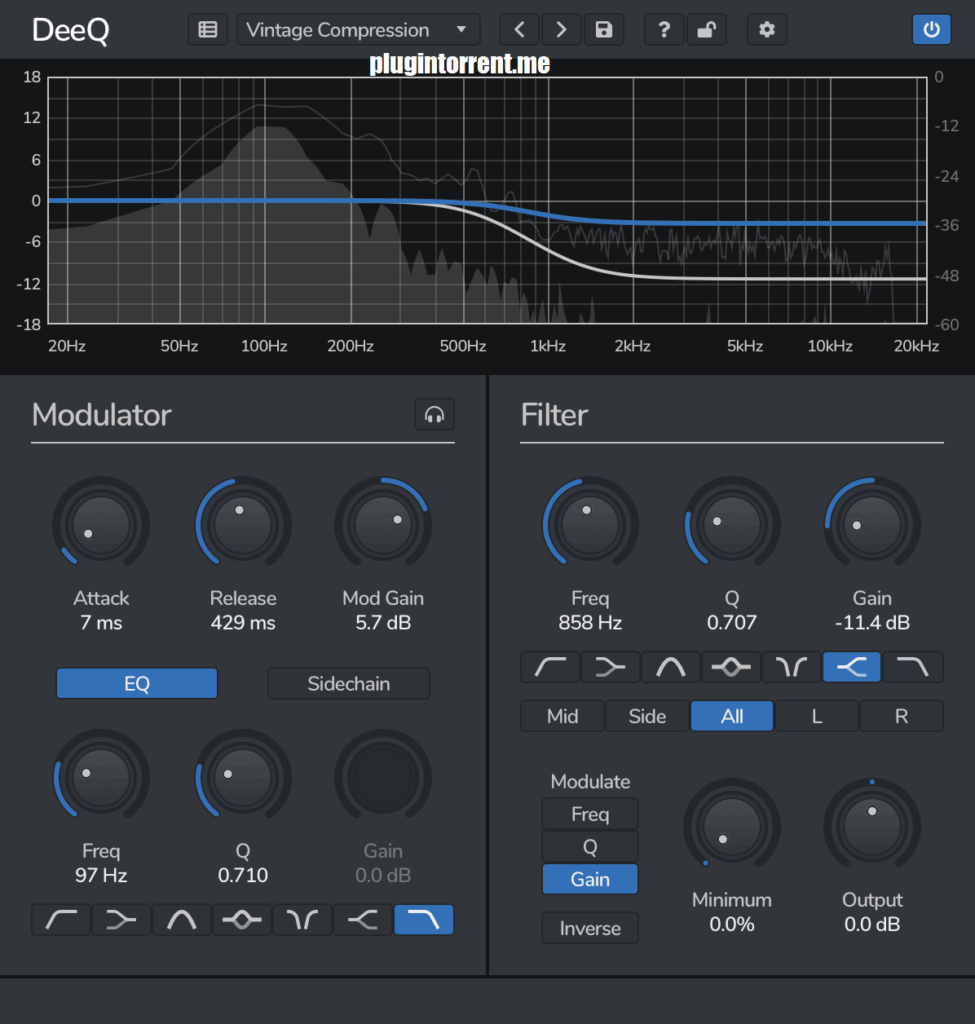The width and height of the screenshot is (975, 1024).
Task: Toggle the padlock lock icon
Action: [707, 29]
